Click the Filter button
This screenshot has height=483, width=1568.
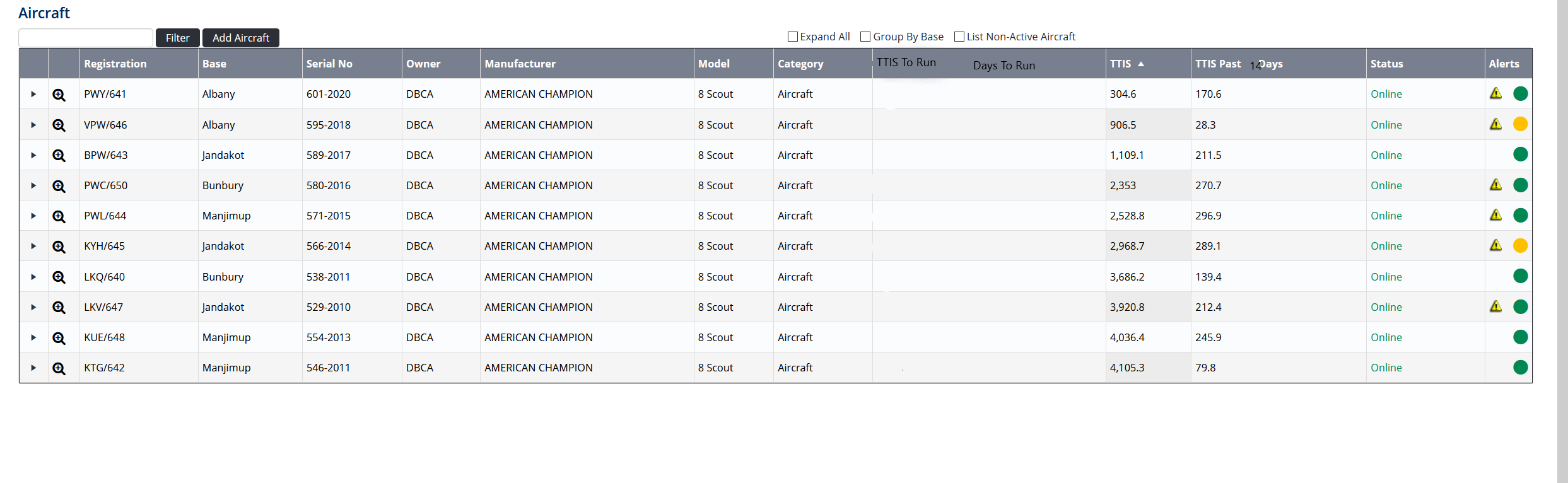coord(177,38)
